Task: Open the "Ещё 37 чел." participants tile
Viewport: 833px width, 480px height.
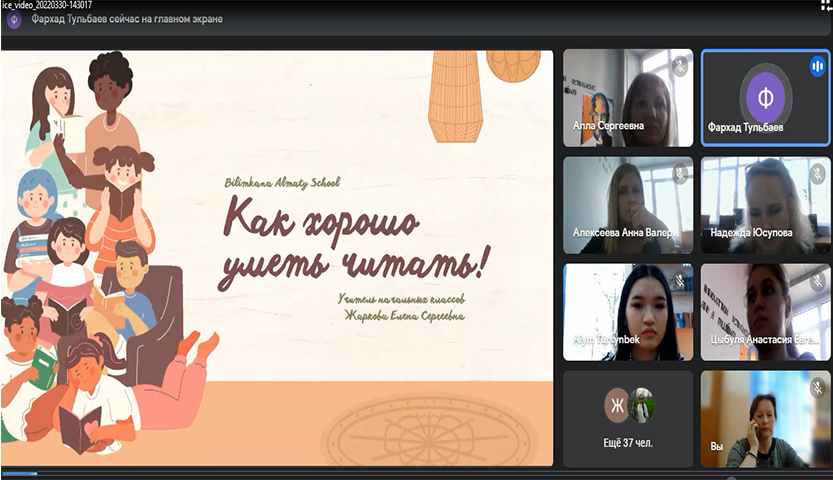Action: (x=628, y=418)
